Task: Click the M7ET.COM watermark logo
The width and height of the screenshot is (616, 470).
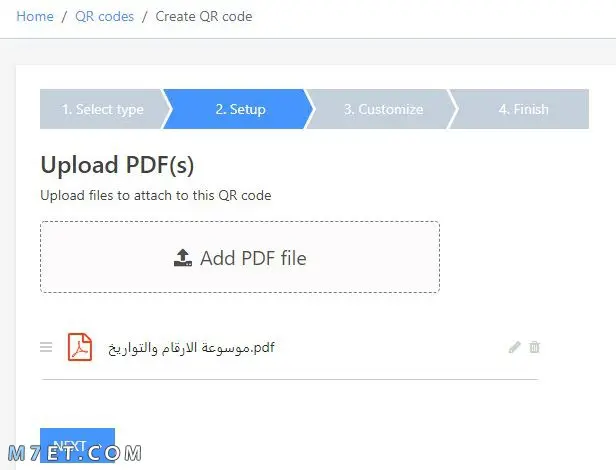Action: [x=75, y=453]
